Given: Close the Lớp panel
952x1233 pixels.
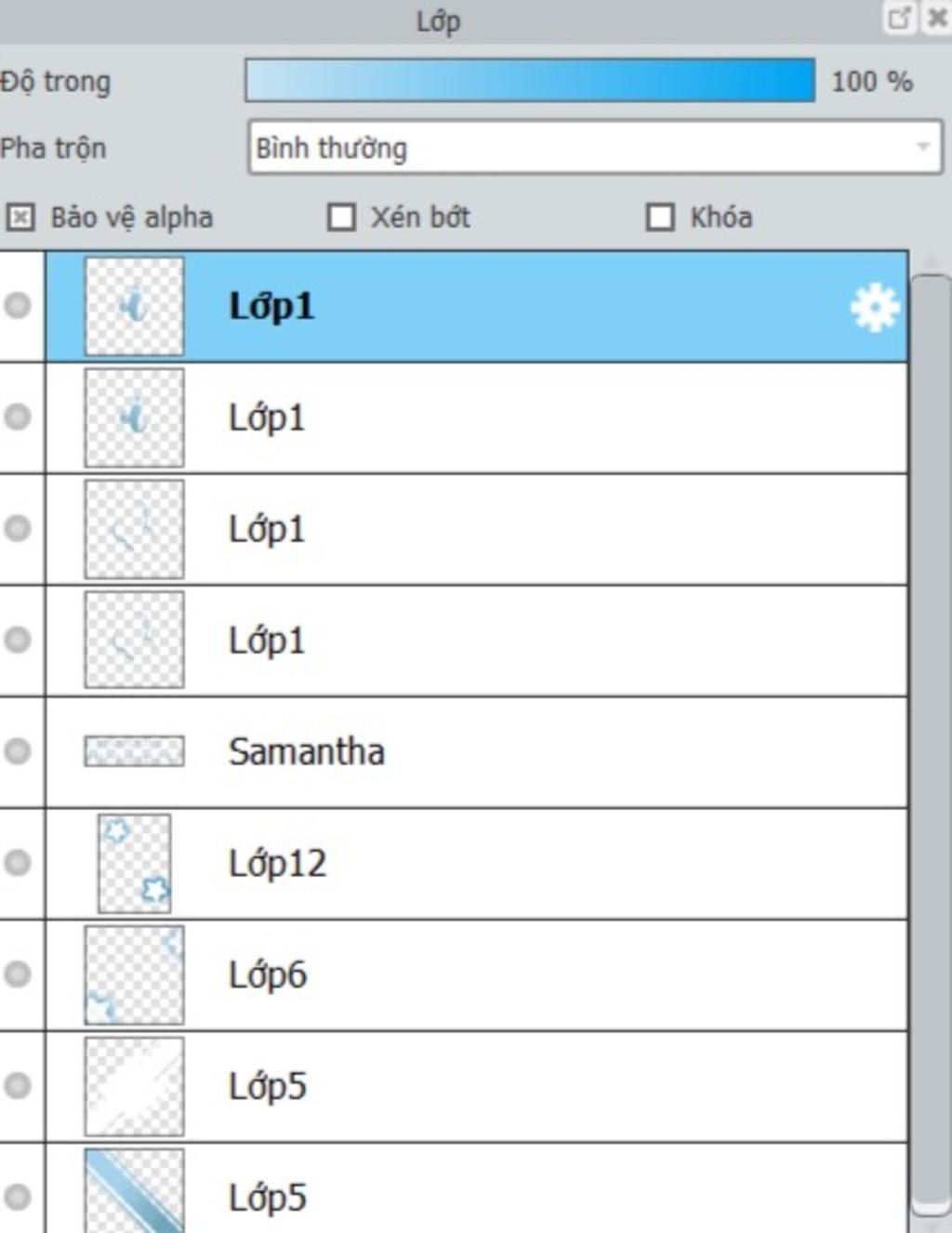Looking at the screenshot, I should click(x=937, y=19).
